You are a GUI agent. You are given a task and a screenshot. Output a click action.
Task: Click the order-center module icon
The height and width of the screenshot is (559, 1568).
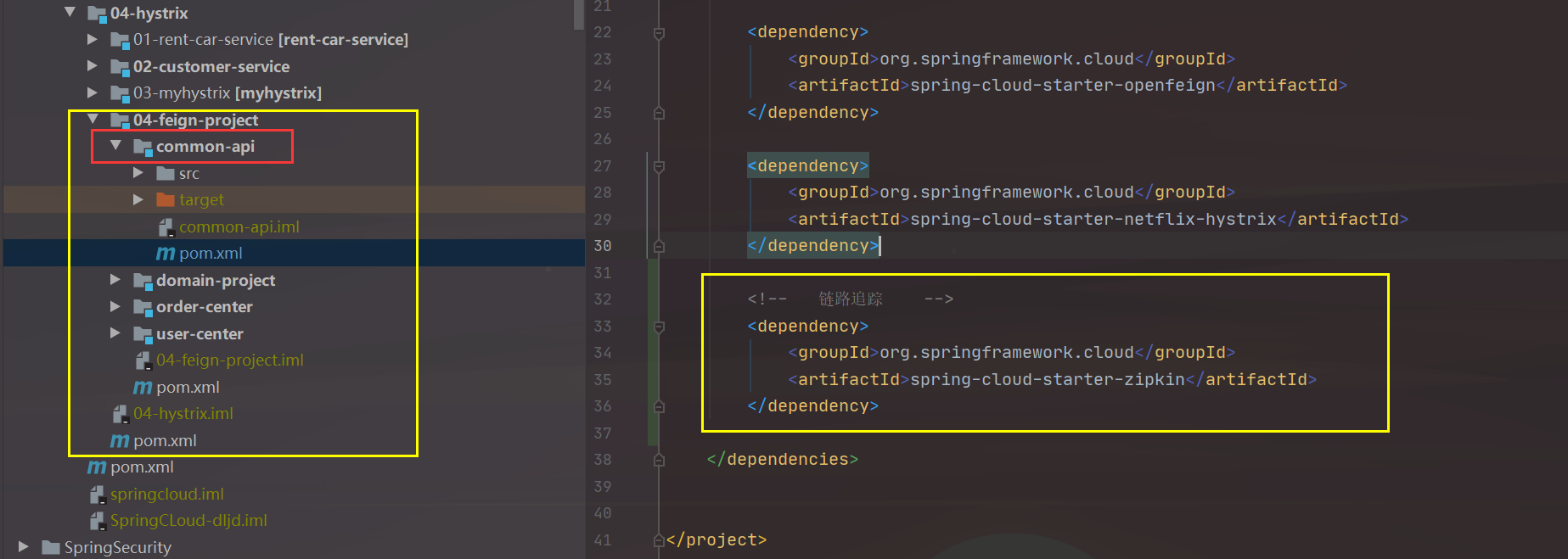143,307
